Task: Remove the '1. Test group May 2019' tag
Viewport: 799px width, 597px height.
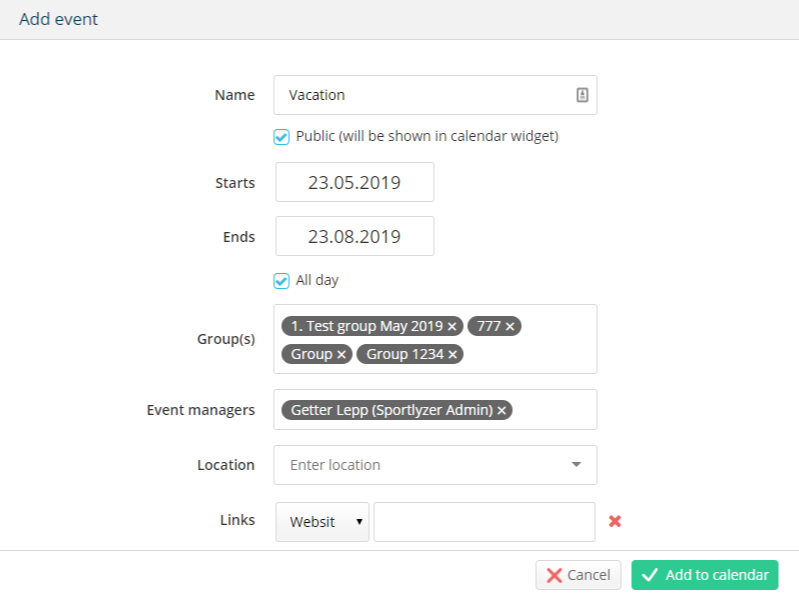Action: pyautogui.click(x=452, y=327)
